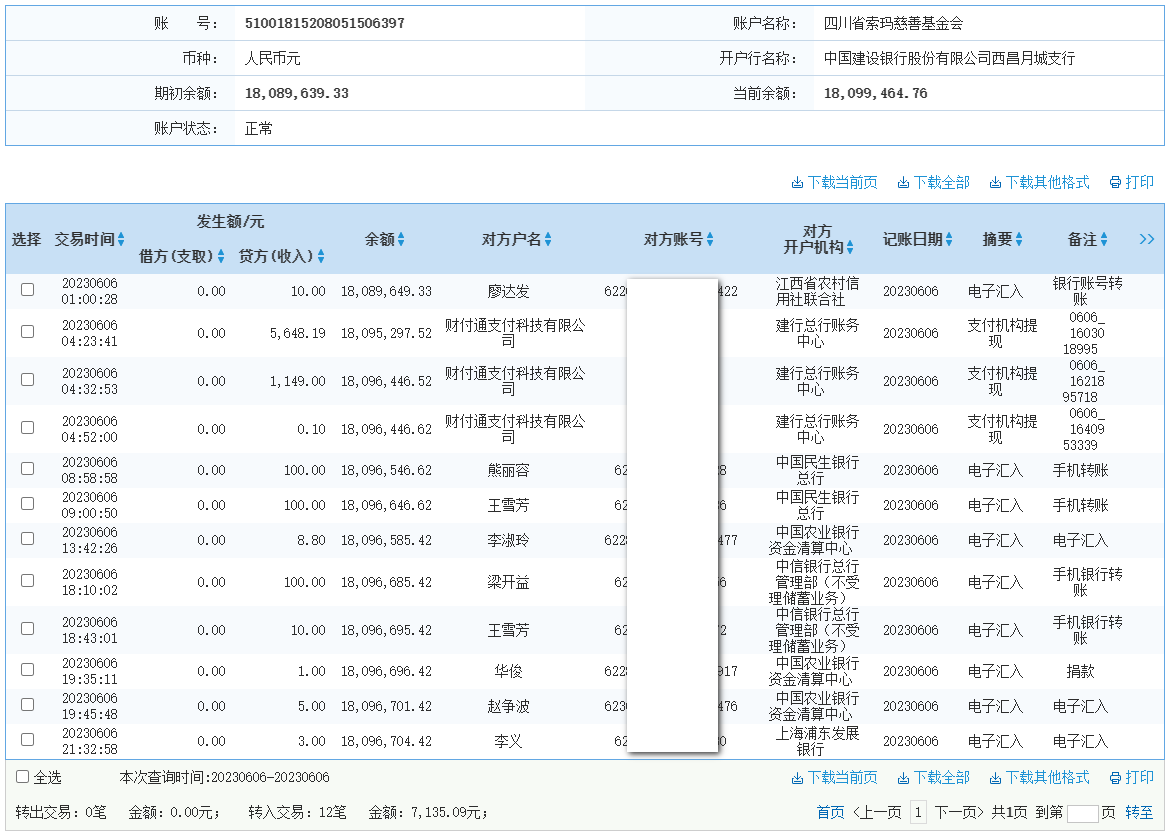Toggle the 全选 select-all checkbox
The image size is (1168, 832).
point(22,777)
